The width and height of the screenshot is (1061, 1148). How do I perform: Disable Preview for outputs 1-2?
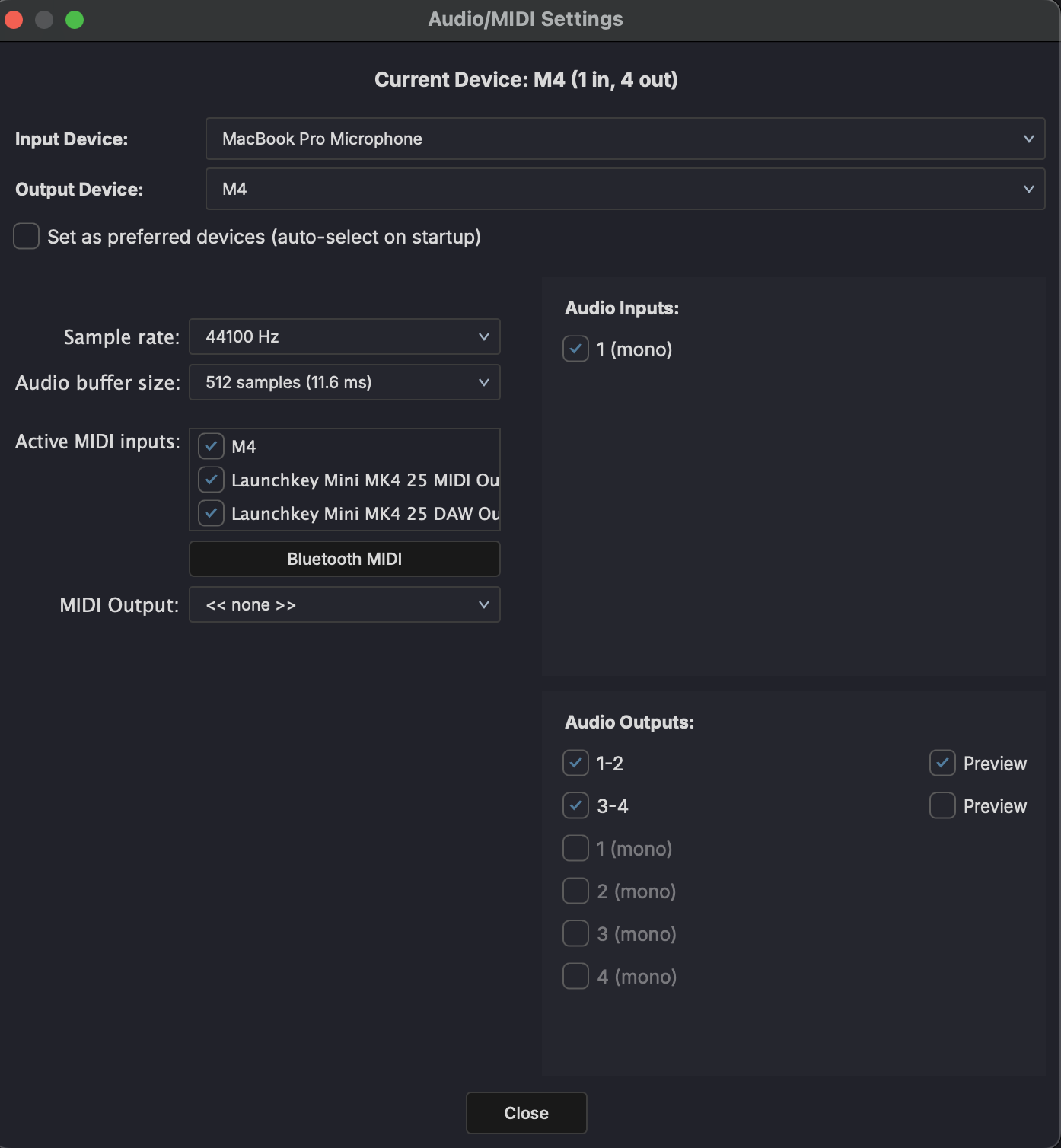[x=942, y=763]
